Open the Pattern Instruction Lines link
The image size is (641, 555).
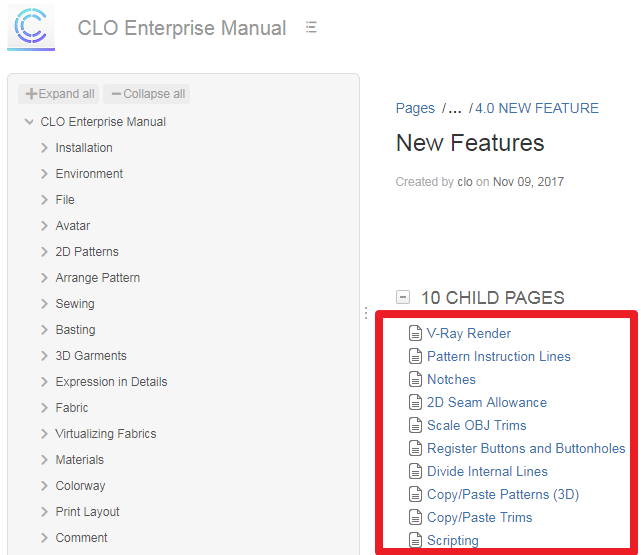(x=498, y=356)
